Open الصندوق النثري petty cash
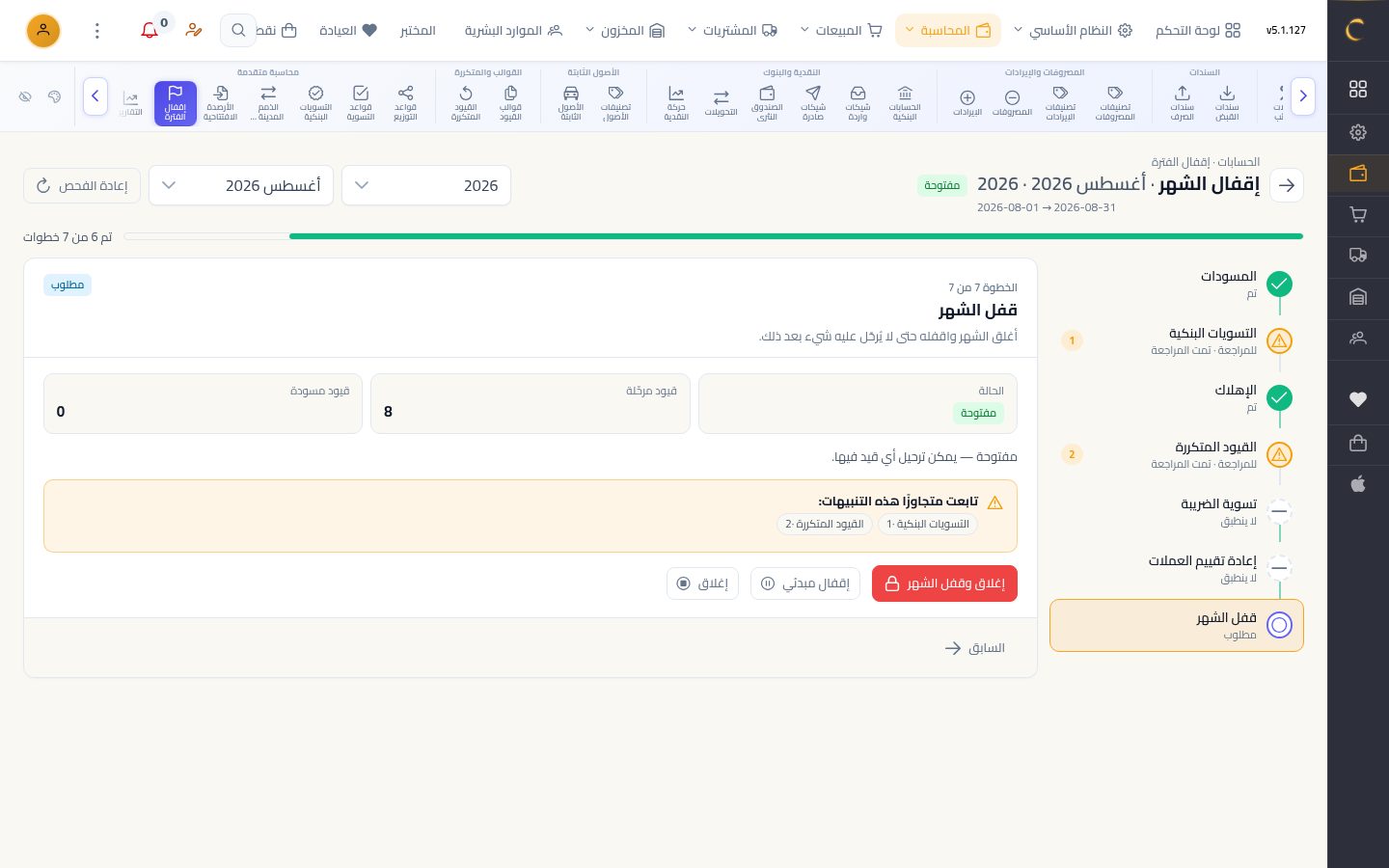Image resolution: width=1389 pixels, height=868 pixels. click(x=767, y=103)
